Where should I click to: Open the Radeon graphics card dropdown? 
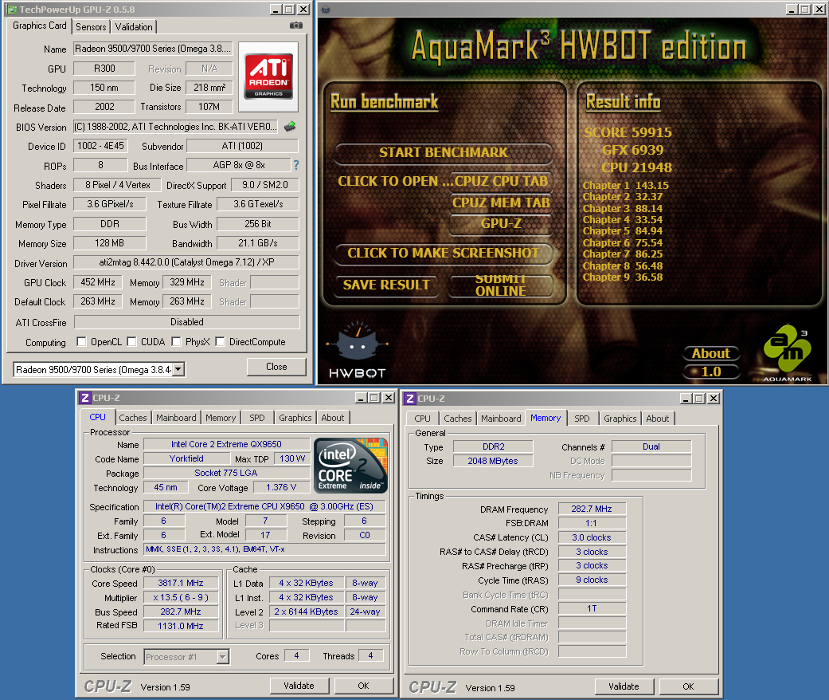coord(179,369)
